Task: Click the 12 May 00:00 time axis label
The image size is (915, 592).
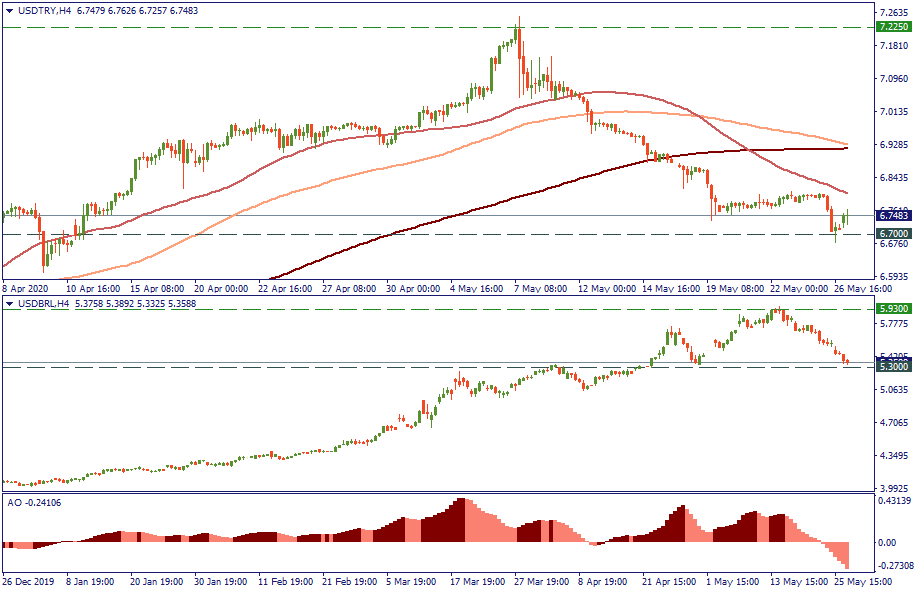Action: click(608, 285)
